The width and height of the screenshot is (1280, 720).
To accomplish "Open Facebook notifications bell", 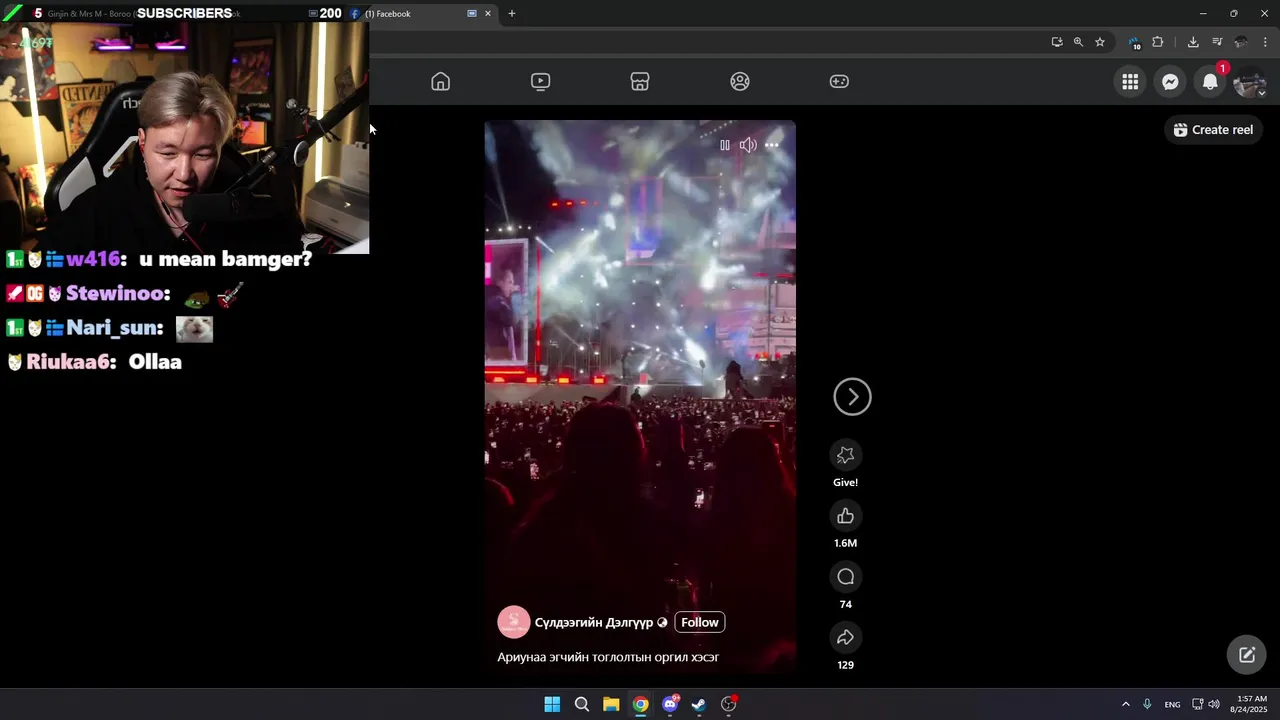I will (1210, 82).
